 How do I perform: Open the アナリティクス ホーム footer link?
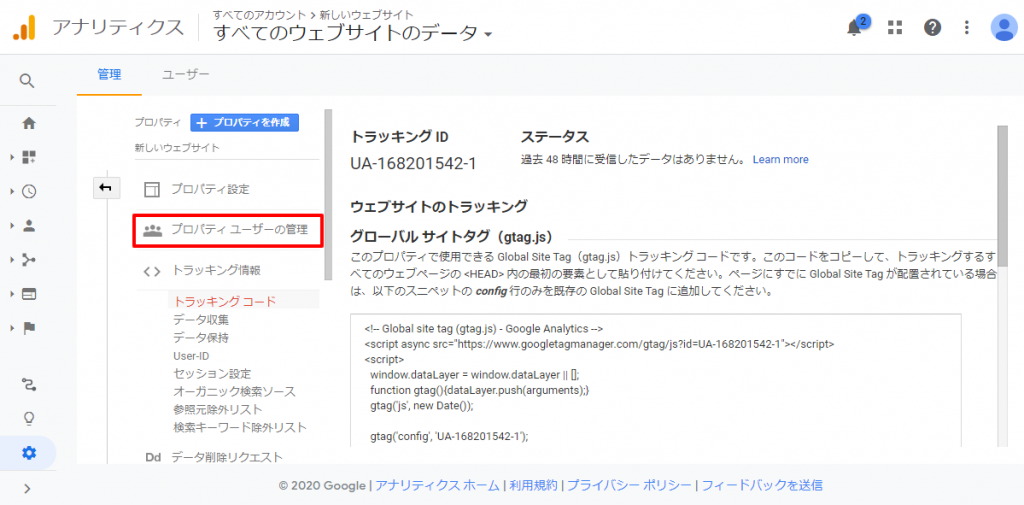coord(438,485)
